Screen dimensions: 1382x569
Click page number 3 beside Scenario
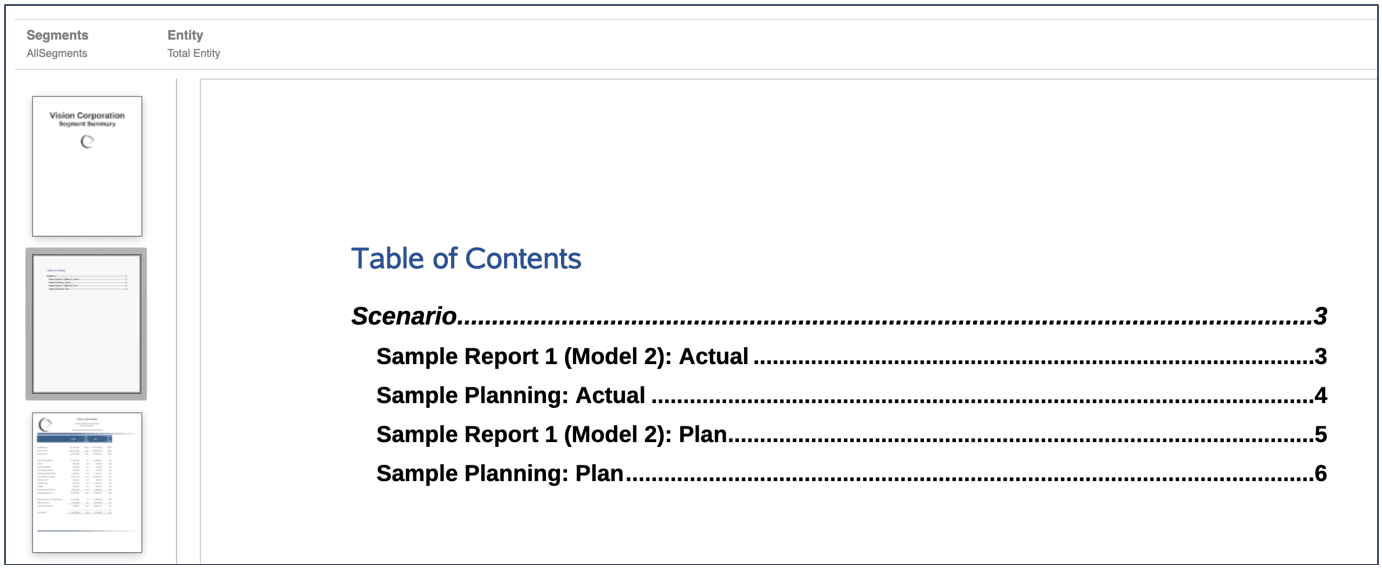(1320, 317)
